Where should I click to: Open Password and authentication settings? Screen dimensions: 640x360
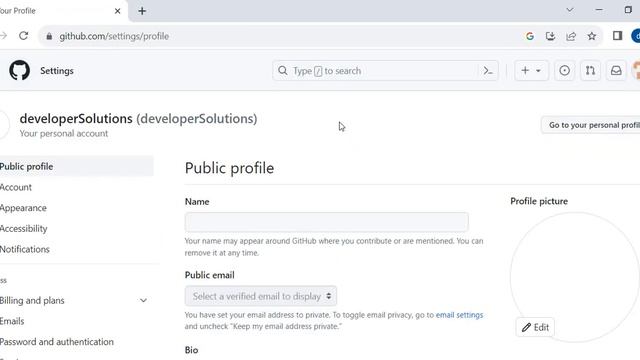57,342
